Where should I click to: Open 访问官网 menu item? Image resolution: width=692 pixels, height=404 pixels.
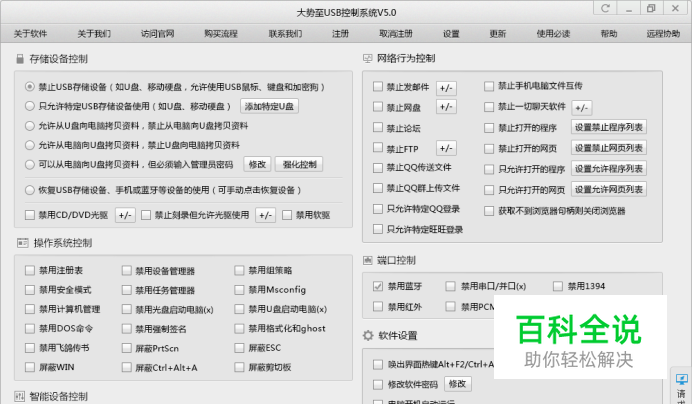point(158,34)
